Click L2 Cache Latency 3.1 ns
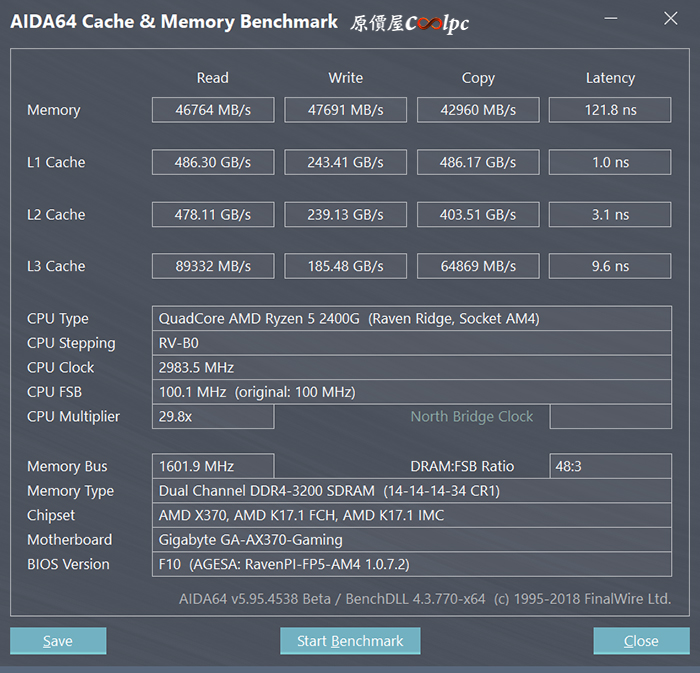This screenshot has width=700, height=673. click(610, 215)
